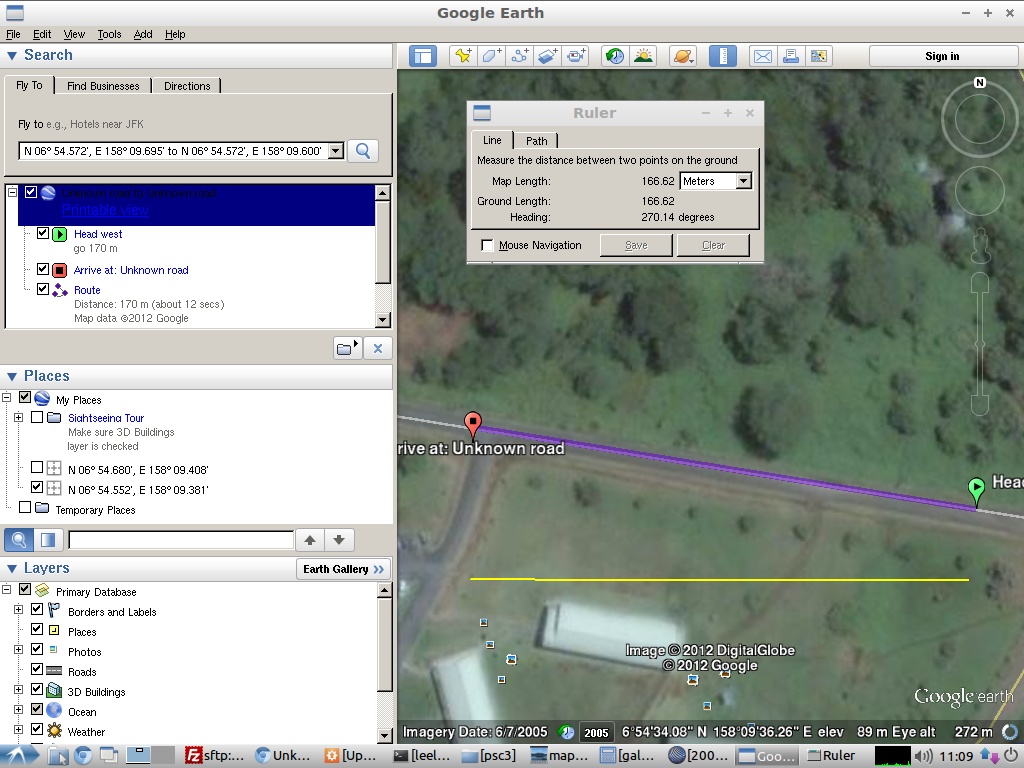
Task: Collapse the Layers panel
Action: pyautogui.click(x=12, y=569)
